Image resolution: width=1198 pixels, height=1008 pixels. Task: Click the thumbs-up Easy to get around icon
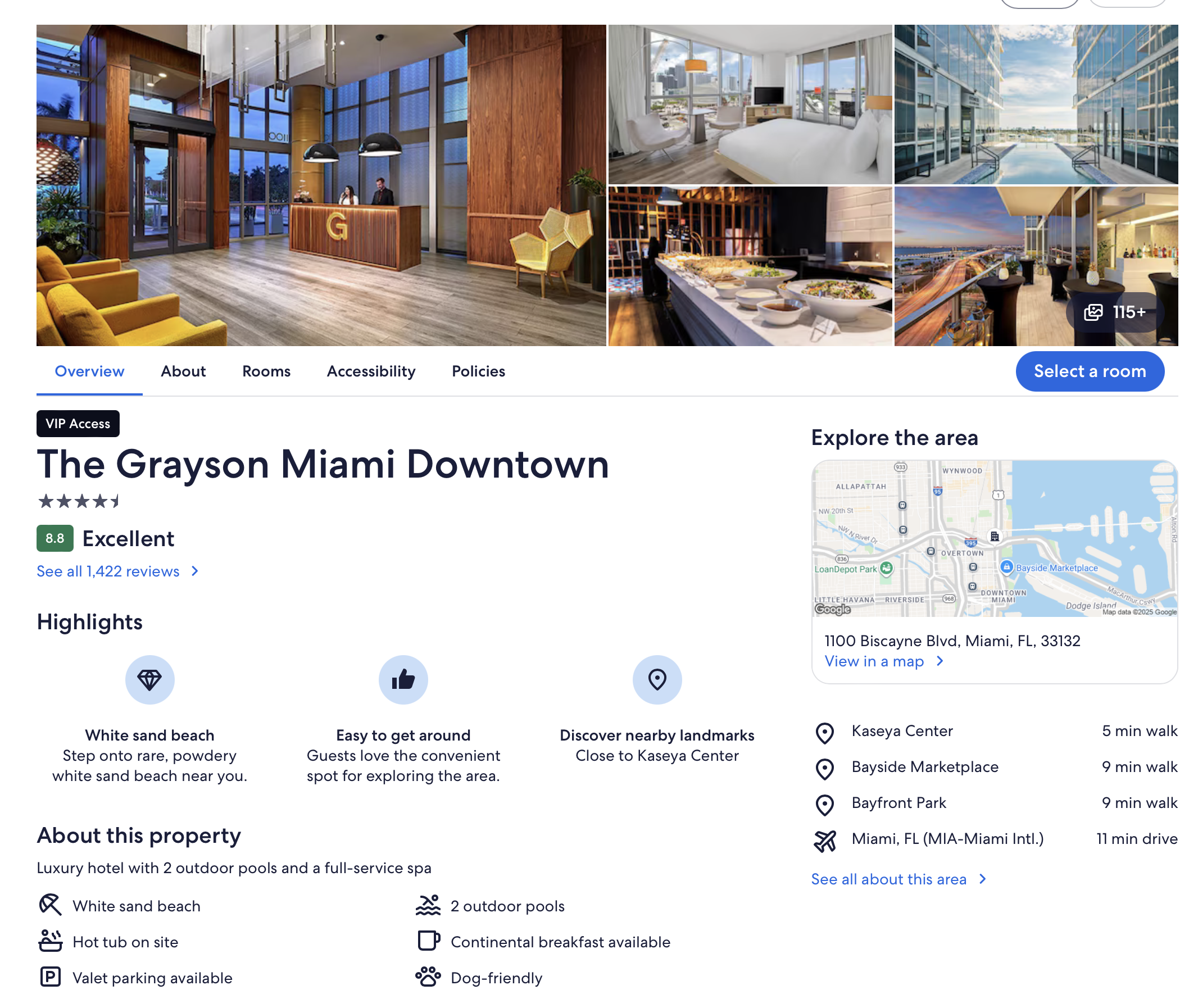[403, 679]
